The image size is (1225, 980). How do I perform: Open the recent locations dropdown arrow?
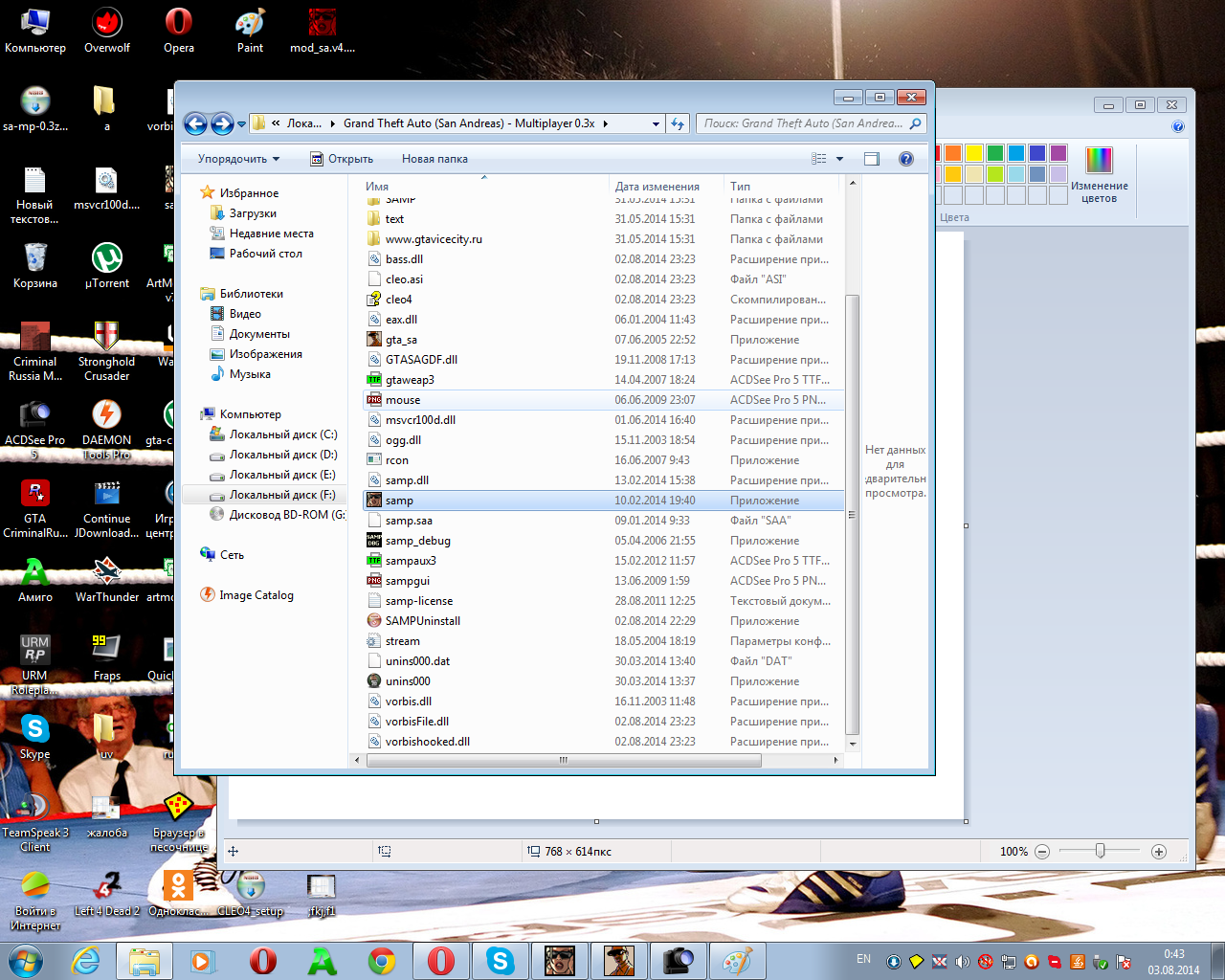242,124
